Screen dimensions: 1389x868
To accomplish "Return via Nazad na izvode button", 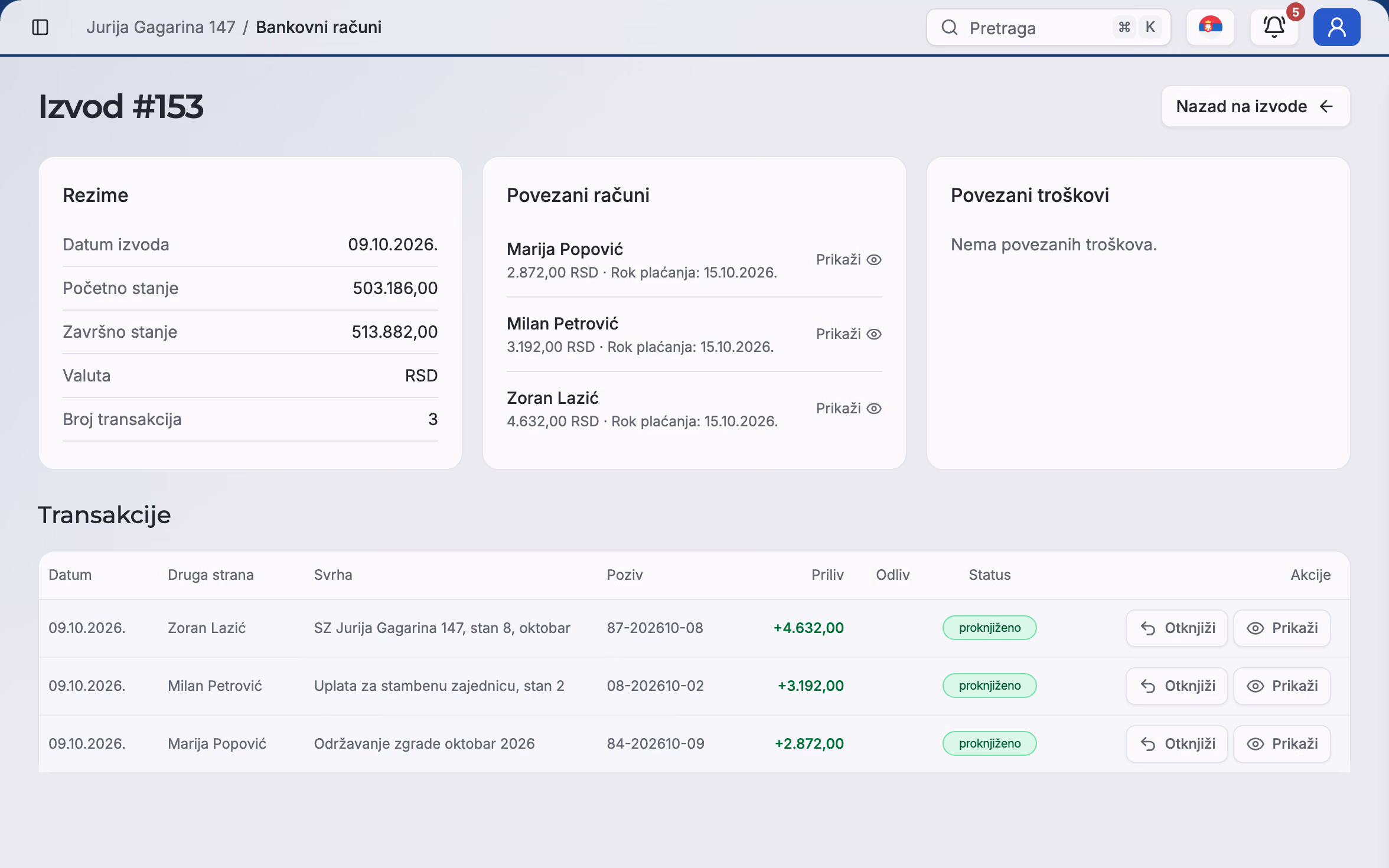I will coord(1256,106).
